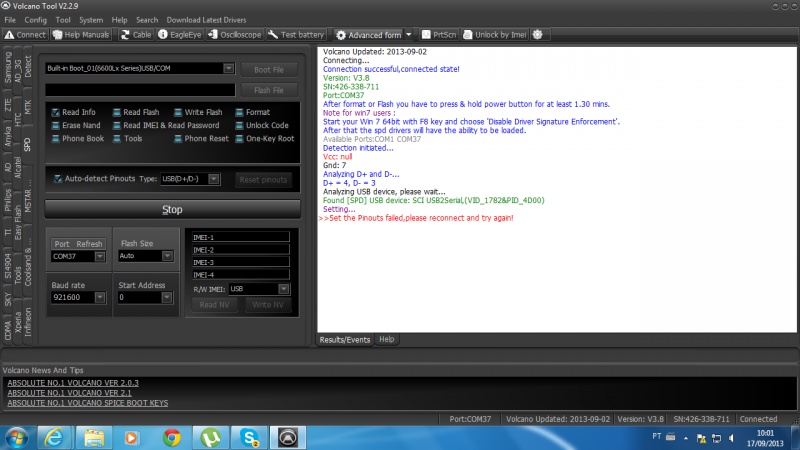Click the Stop button
The height and width of the screenshot is (450, 800).
(172, 210)
